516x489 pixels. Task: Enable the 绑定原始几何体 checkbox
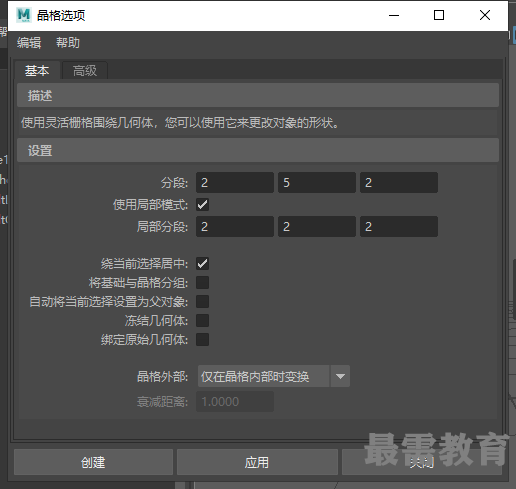pyautogui.click(x=202, y=340)
